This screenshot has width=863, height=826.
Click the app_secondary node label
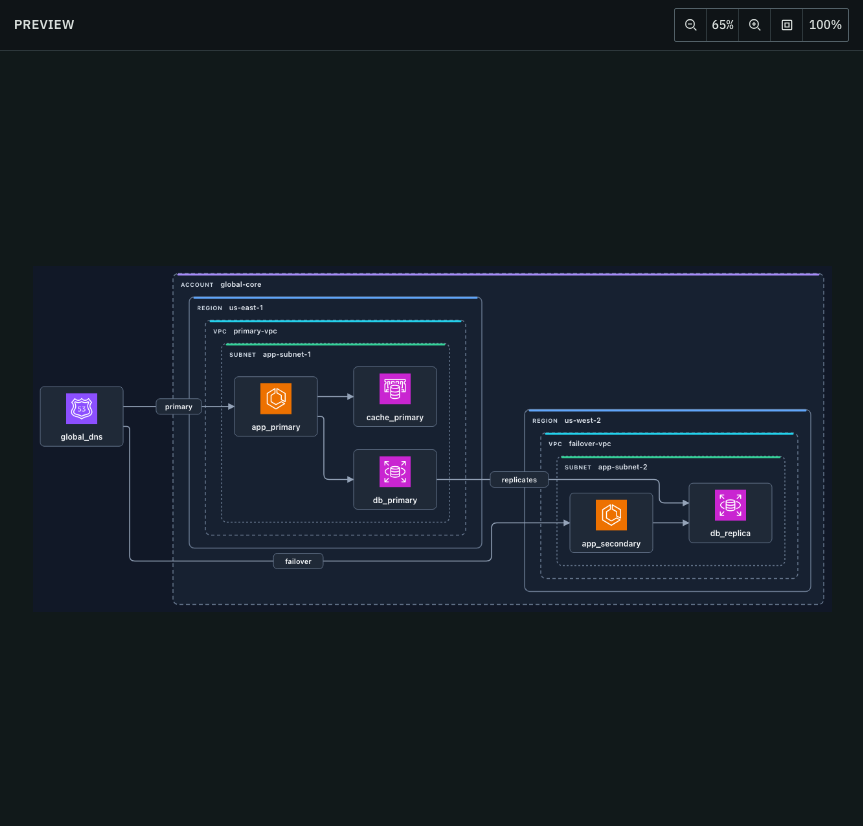[611, 544]
